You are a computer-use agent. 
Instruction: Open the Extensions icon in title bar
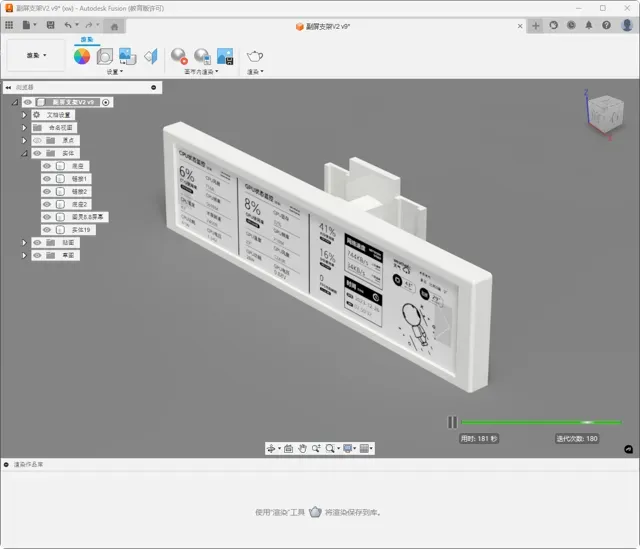(x=553, y=25)
